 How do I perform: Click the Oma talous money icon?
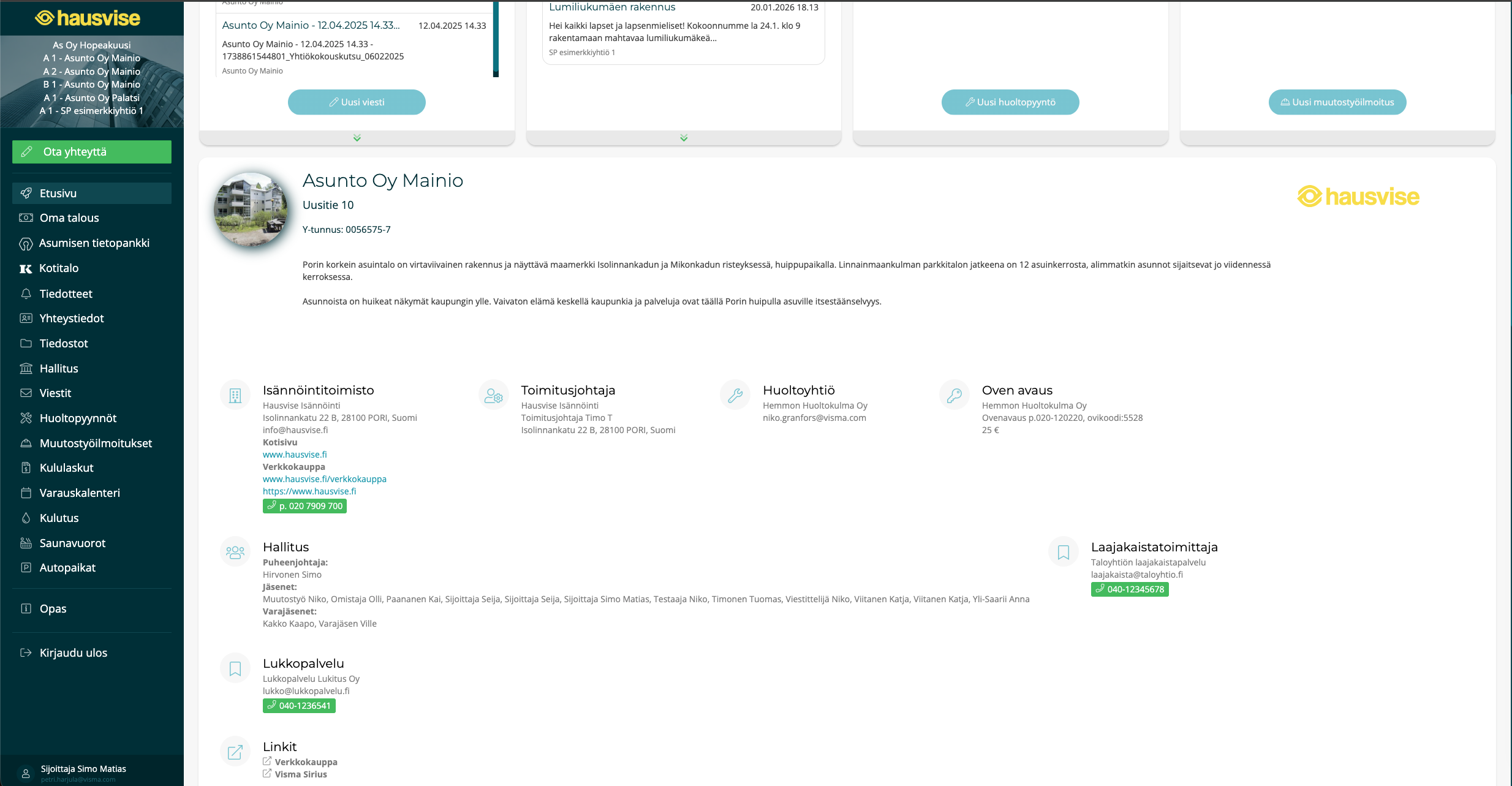[x=26, y=217]
